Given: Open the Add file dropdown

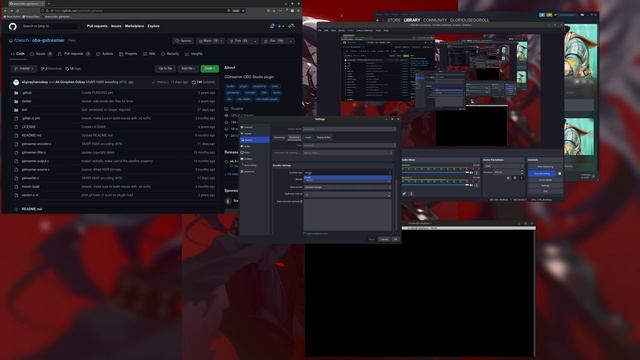Looking at the screenshot, I should point(188,69).
